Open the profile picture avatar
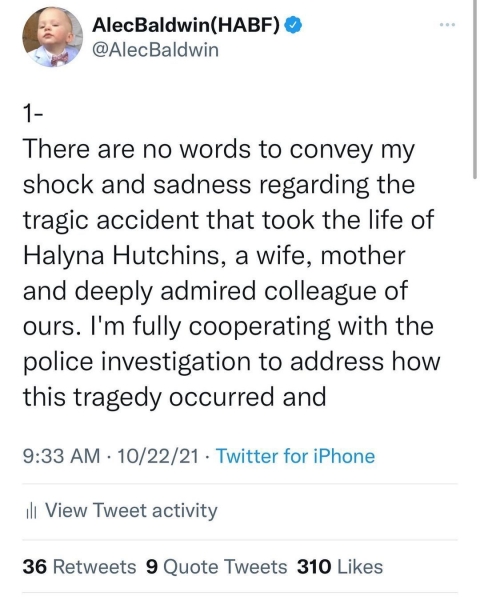The image size is (480, 600). tap(52, 38)
